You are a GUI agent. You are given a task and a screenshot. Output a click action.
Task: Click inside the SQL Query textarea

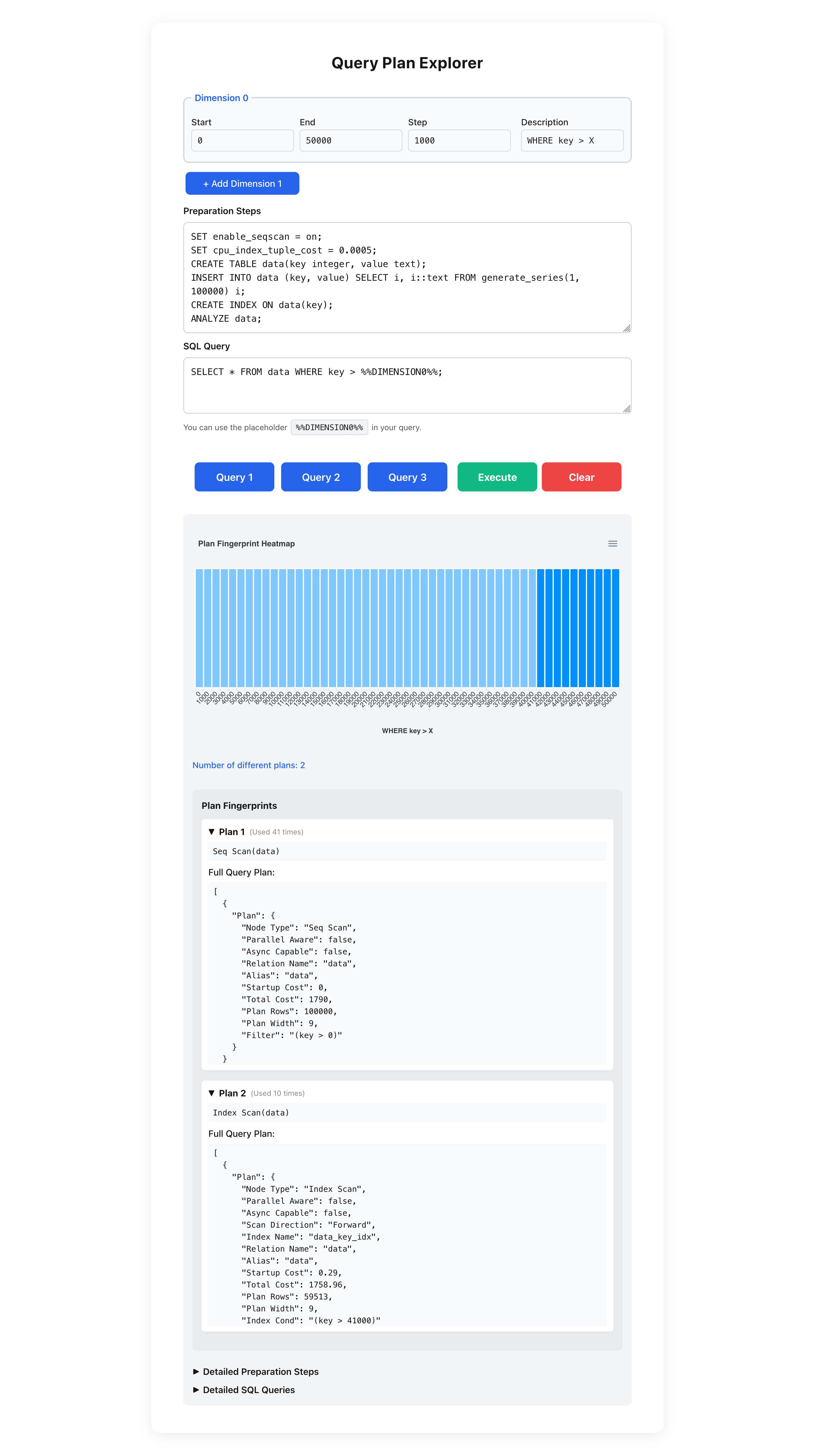[407, 385]
